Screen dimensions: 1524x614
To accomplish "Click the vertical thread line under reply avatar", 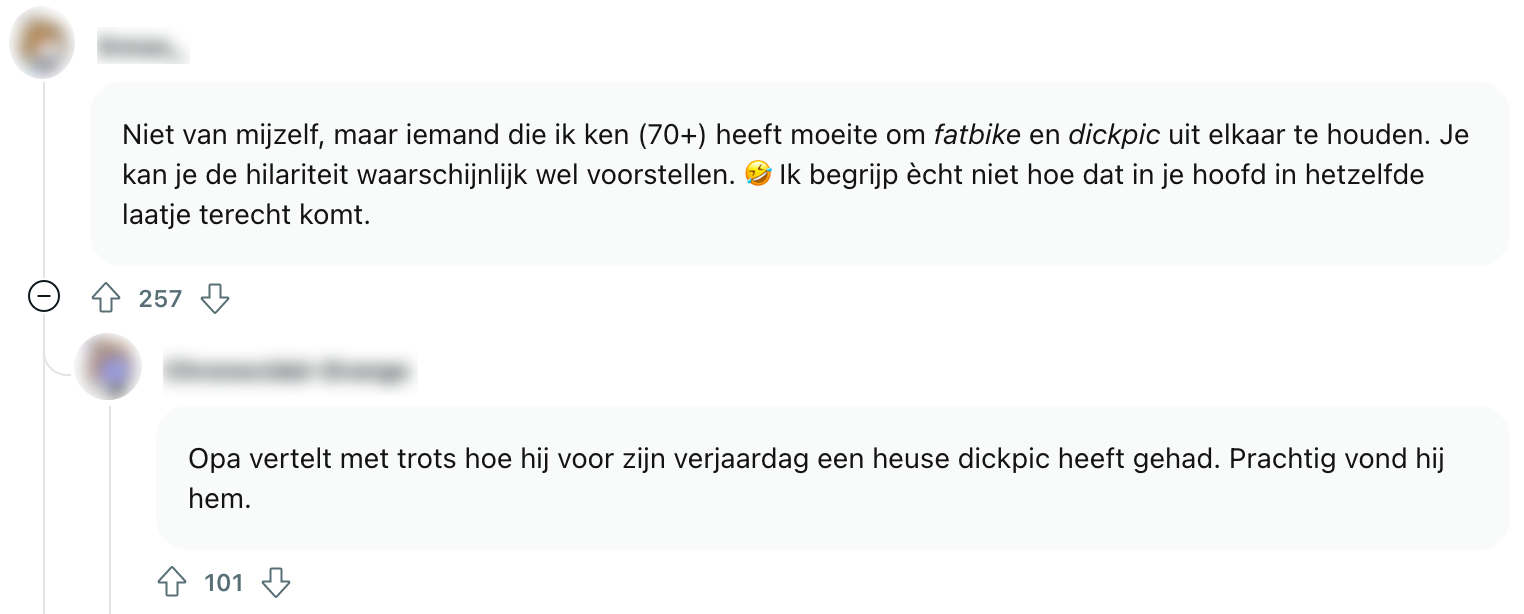I will [x=109, y=500].
